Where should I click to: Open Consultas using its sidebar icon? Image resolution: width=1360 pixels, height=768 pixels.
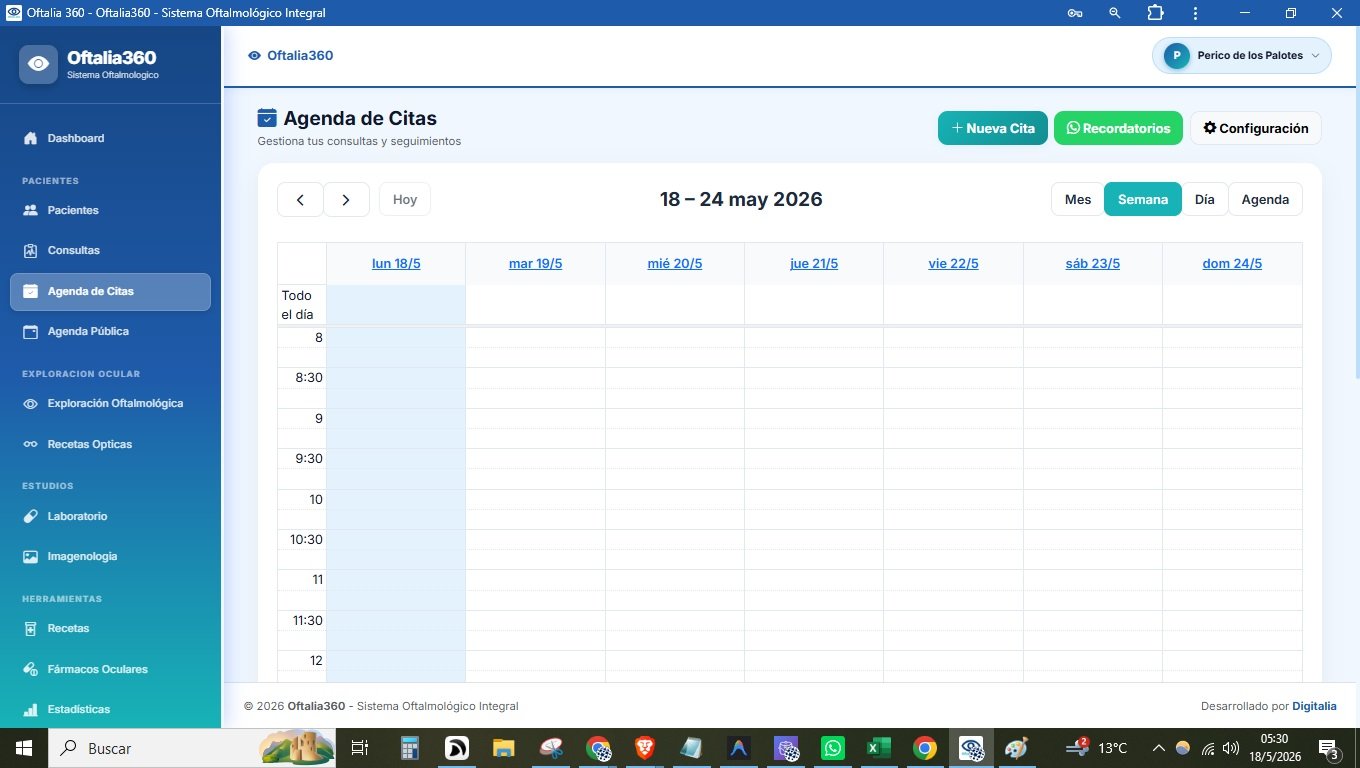30,250
